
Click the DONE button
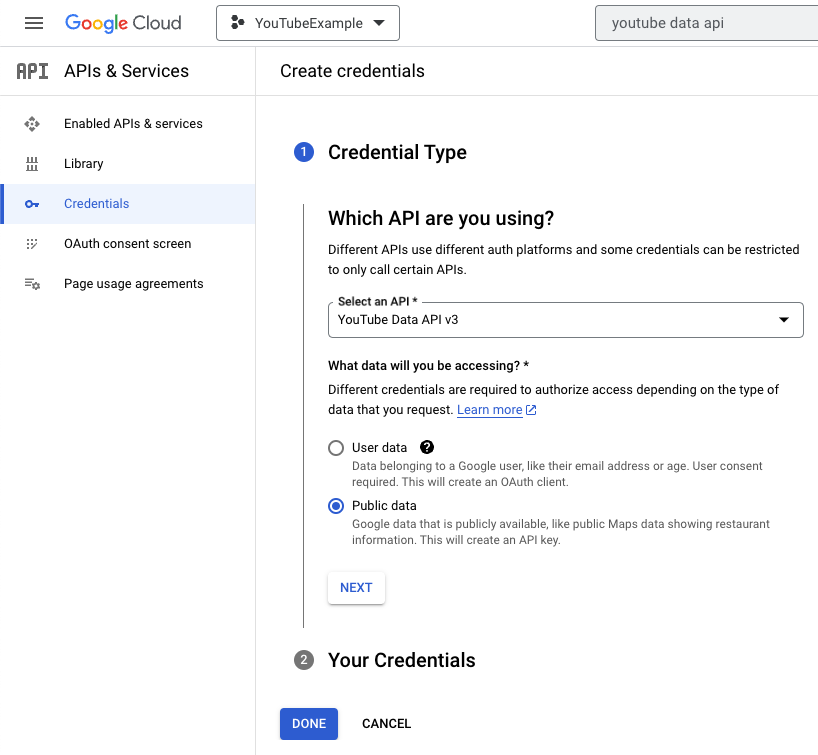pos(309,724)
